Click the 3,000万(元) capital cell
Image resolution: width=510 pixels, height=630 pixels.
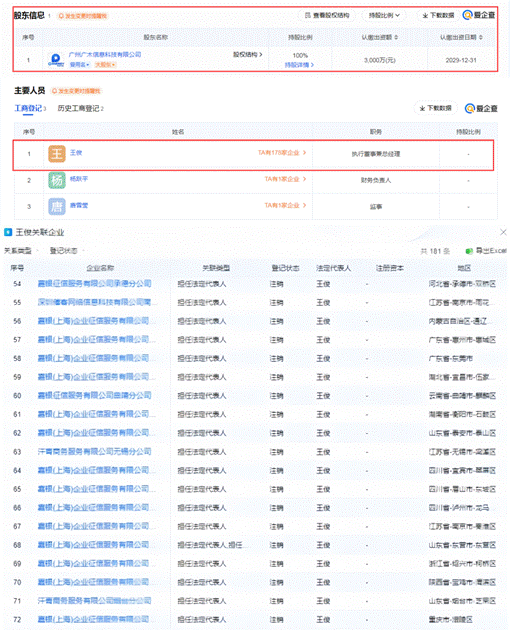[380, 60]
